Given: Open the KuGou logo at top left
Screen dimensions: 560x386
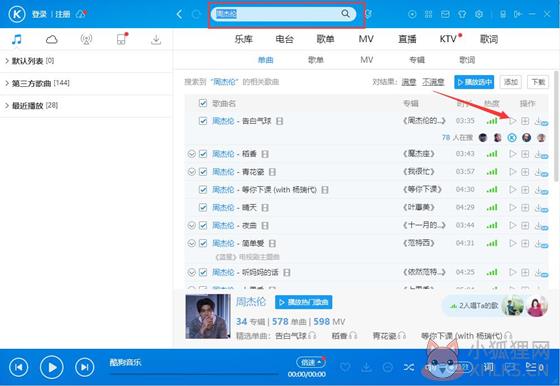Looking at the screenshot, I should tap(17, 14).
